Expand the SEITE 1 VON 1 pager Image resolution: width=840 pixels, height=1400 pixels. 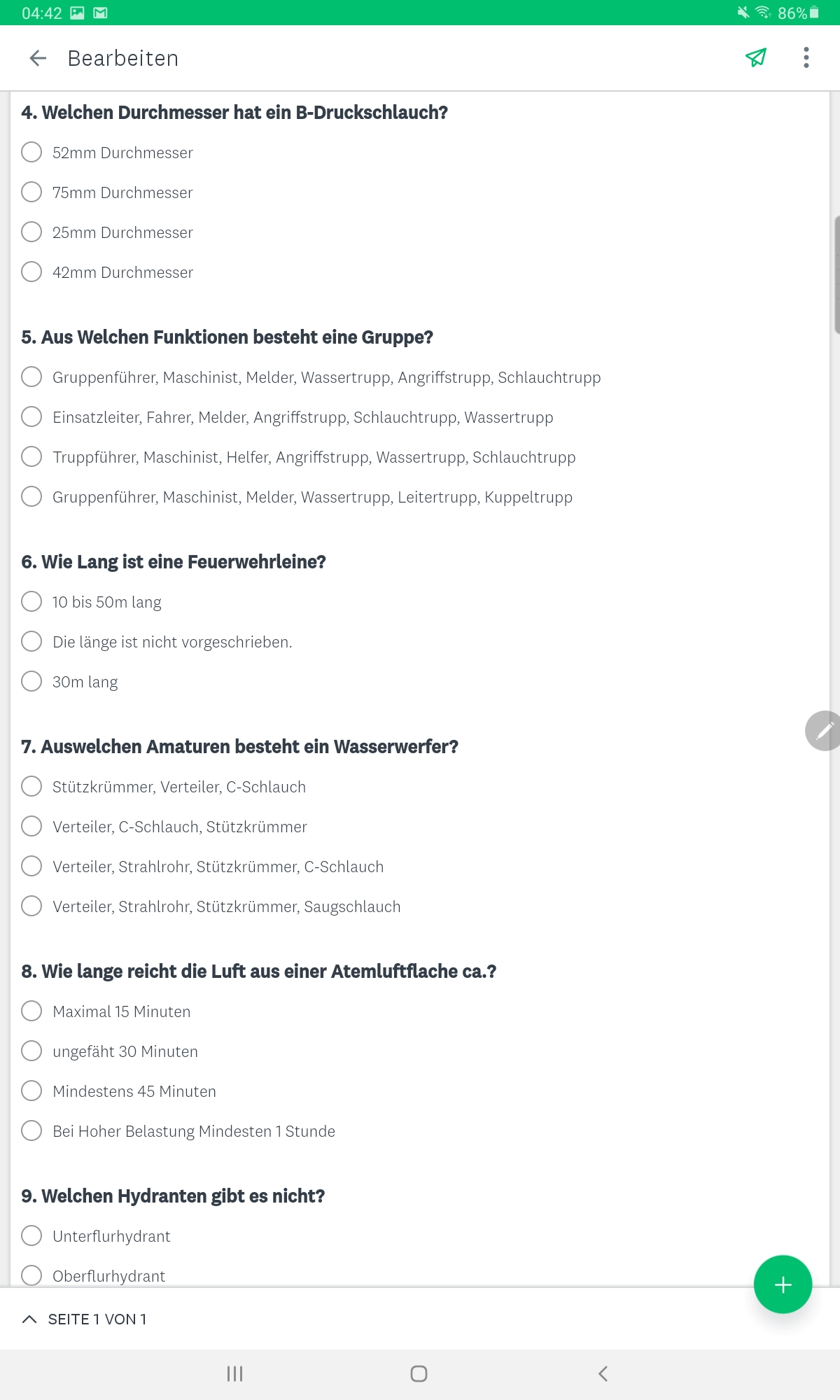tap(84, 1319)
